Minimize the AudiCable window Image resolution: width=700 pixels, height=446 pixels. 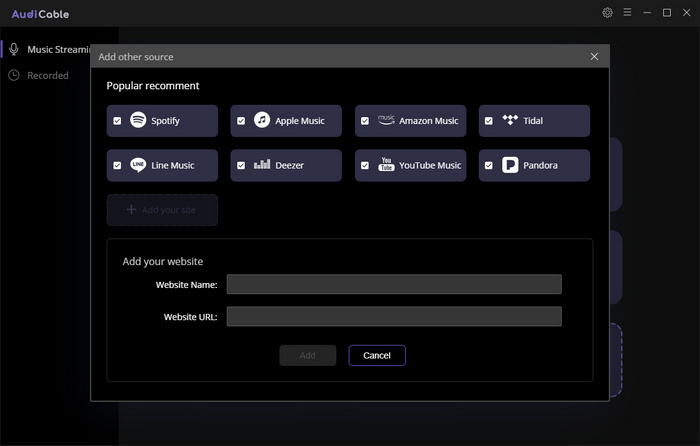(647, 13)
